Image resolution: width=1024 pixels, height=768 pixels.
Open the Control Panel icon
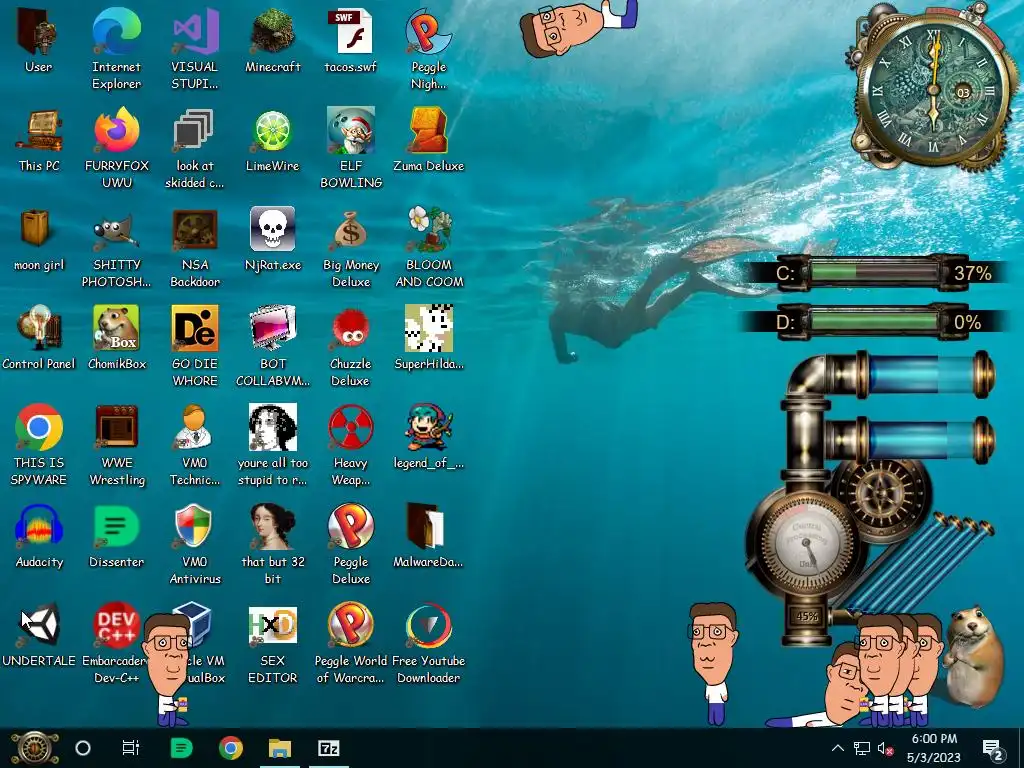39,338
